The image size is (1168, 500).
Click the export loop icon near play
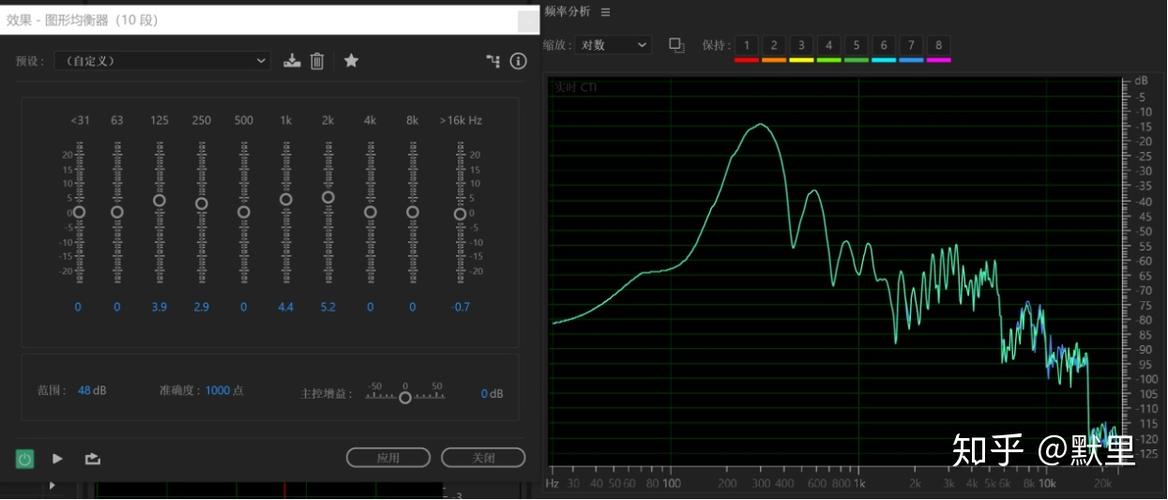[x=92, y=458]
